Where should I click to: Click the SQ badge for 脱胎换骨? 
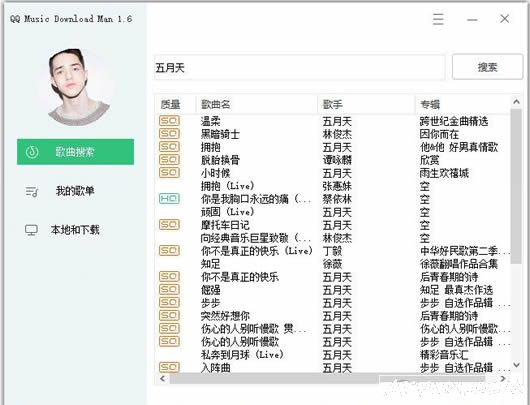pos(169,160)
